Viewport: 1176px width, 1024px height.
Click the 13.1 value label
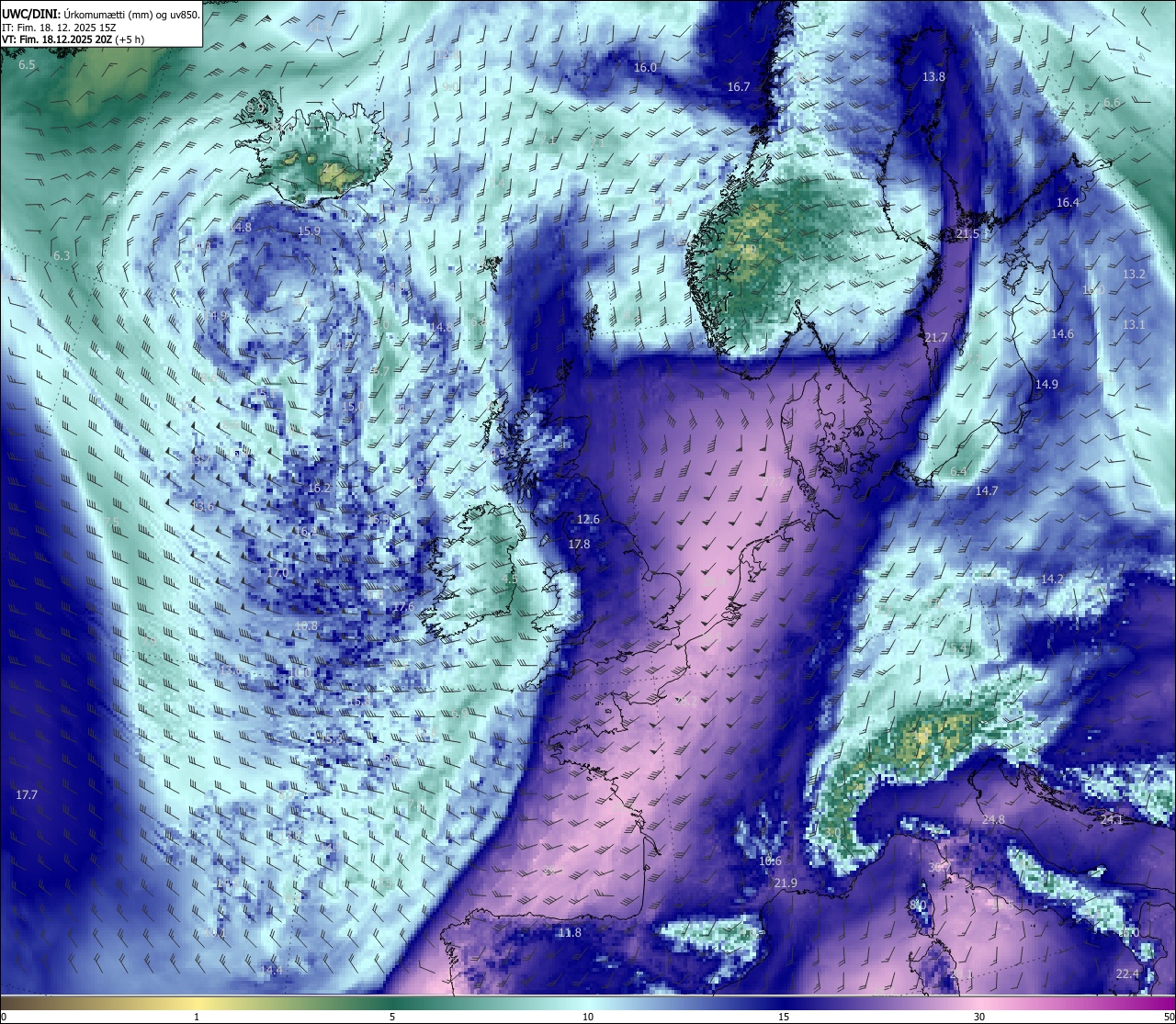1134,324
